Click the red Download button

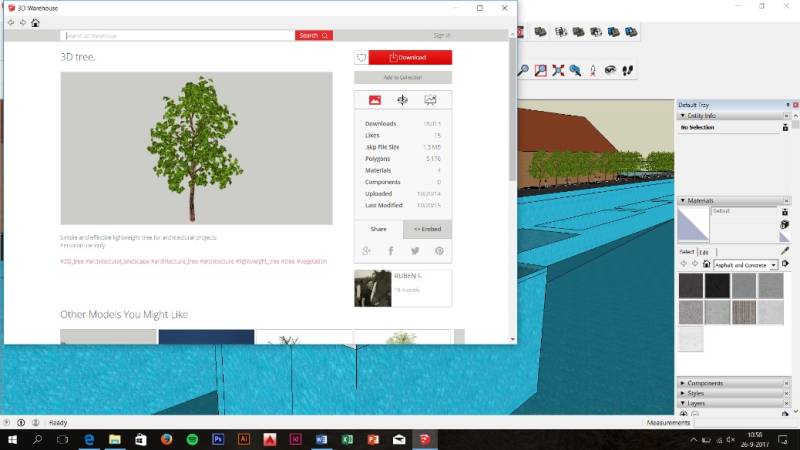(410, 57)
